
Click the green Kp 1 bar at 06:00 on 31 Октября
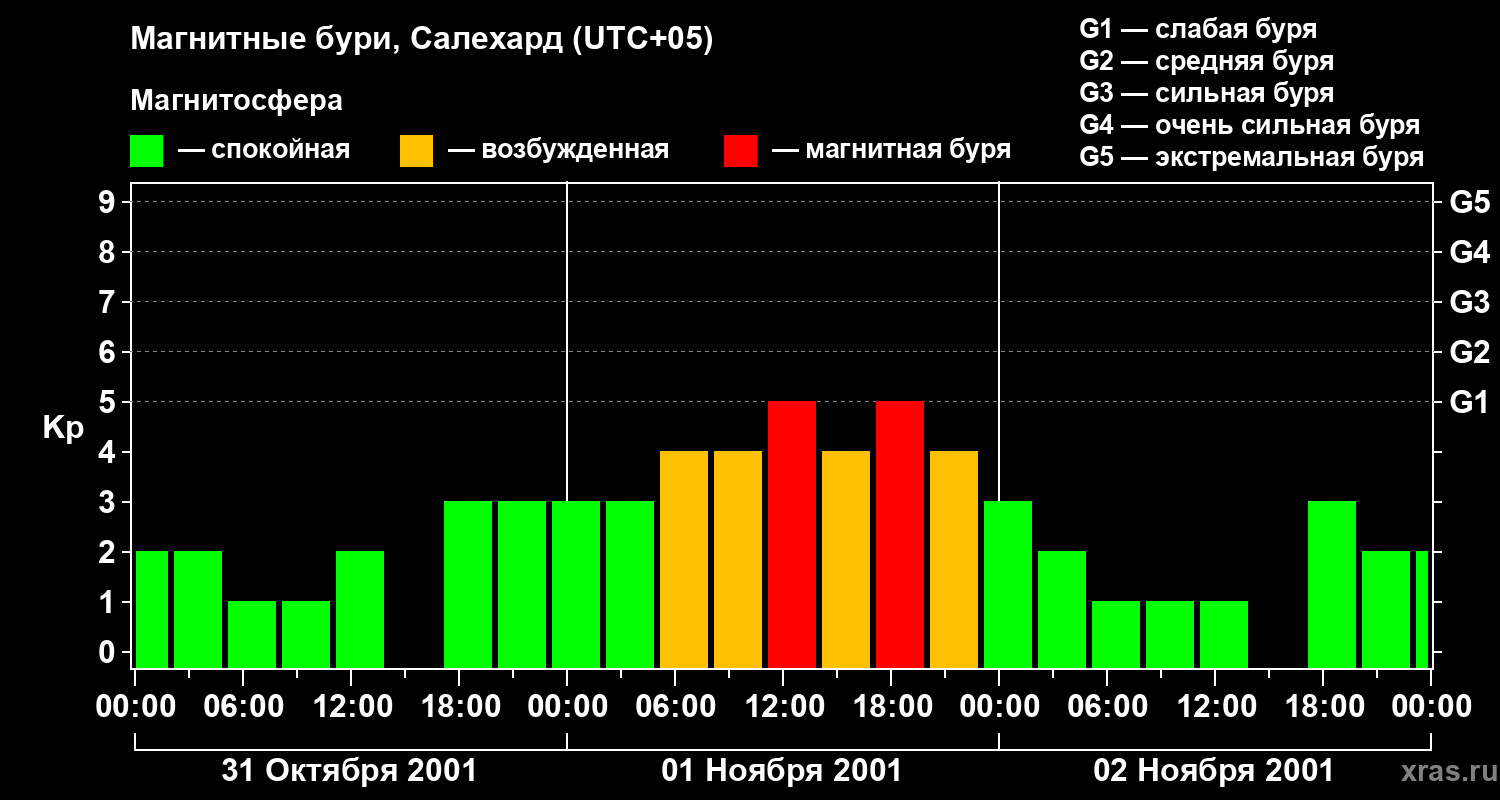(252, 634)
